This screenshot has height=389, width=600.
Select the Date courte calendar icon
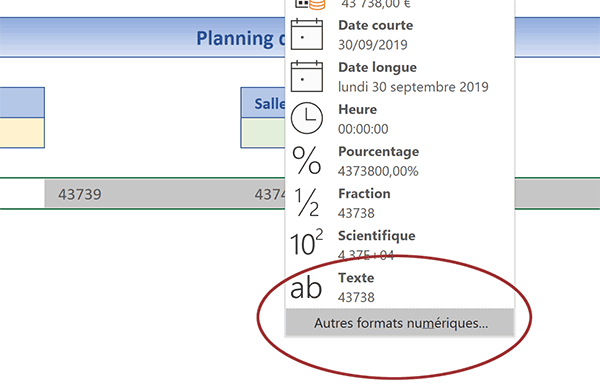307,34
